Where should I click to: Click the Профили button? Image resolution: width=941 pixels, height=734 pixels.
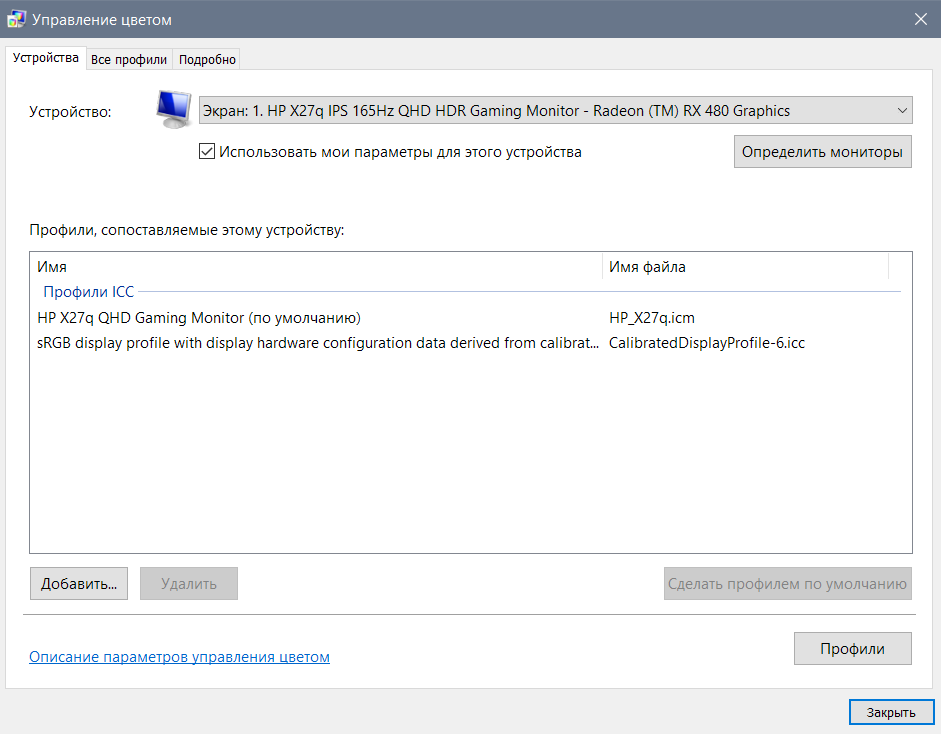tap(852, 648)
